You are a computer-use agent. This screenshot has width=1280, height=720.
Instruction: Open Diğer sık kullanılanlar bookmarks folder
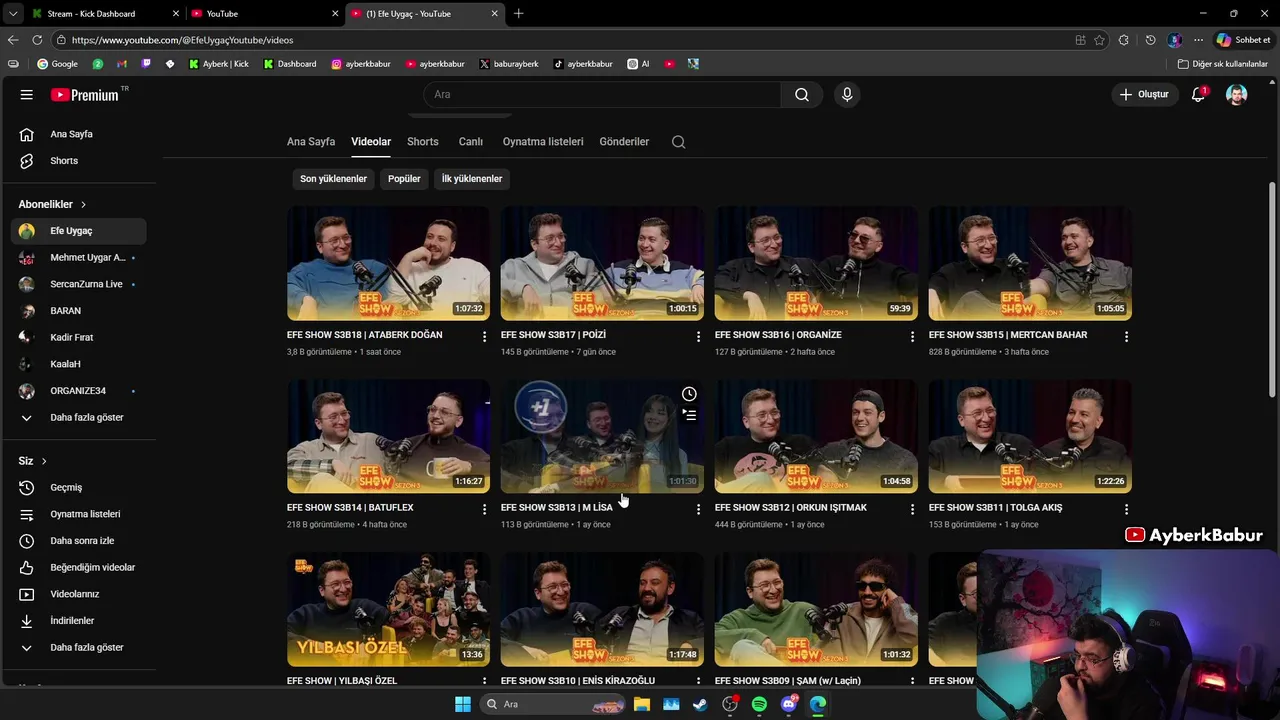pyautogui.click(x=1223, y=64)
